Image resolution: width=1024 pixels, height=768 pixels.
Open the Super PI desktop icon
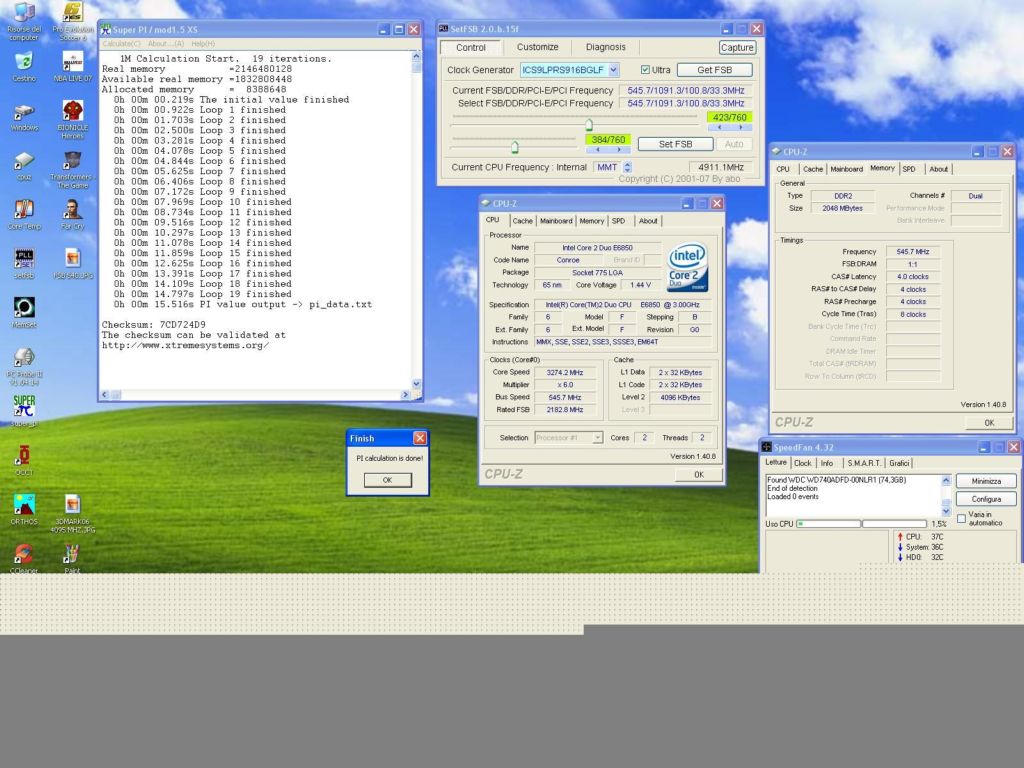pos(24,410)
